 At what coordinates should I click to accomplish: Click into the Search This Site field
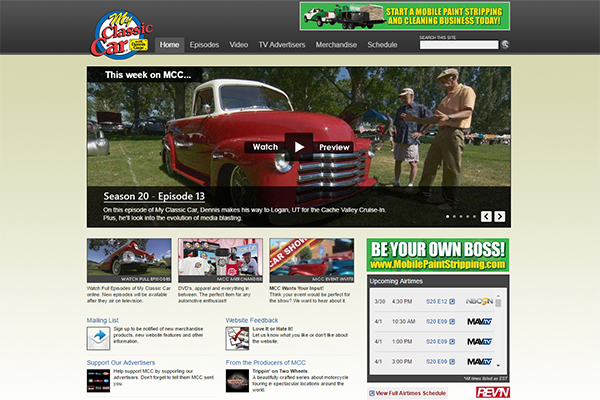click(x=459, y=45)
